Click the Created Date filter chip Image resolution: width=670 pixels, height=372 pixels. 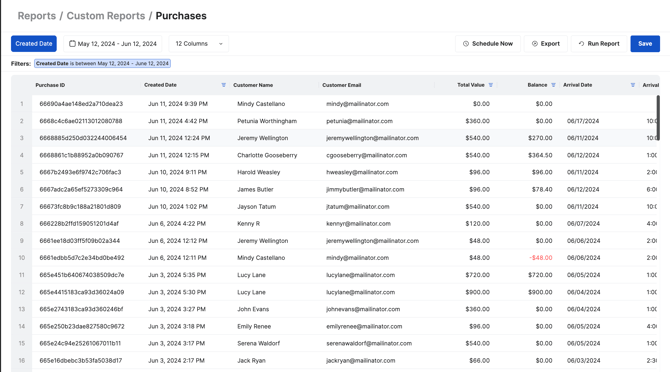tap(103, 64)
